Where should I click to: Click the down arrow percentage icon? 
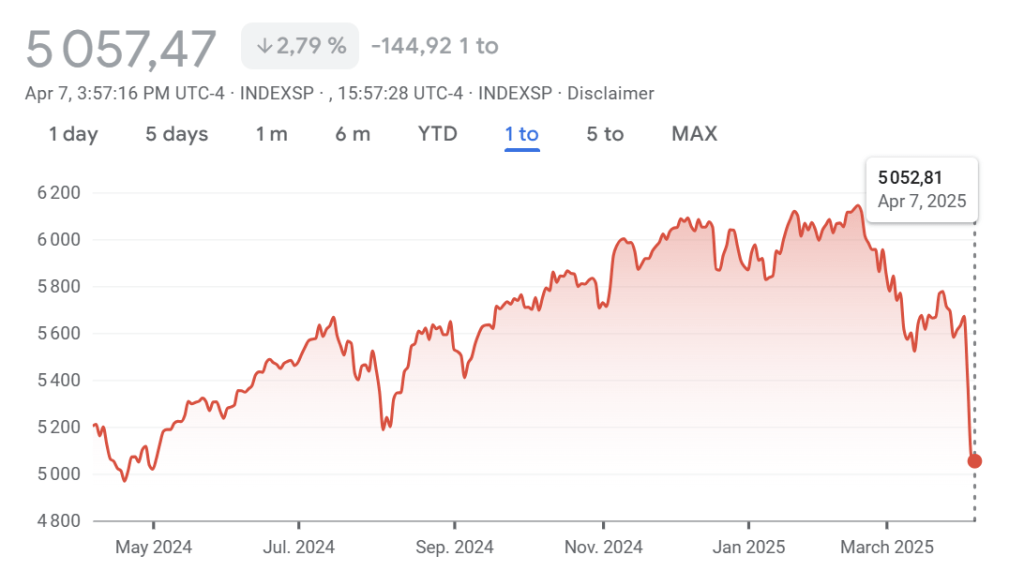264,46
